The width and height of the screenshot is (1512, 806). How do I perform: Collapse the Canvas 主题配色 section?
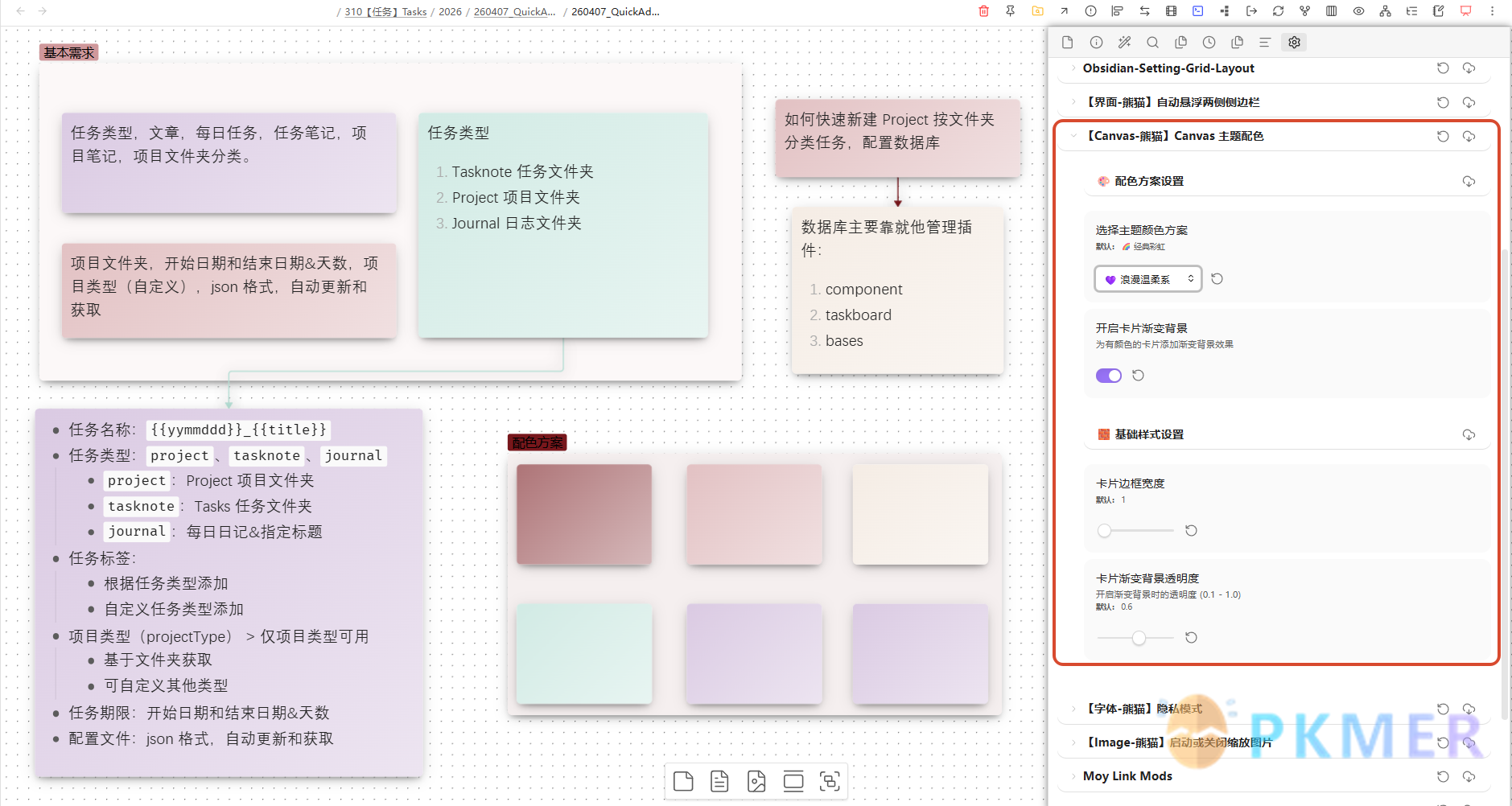(1073, 136)
